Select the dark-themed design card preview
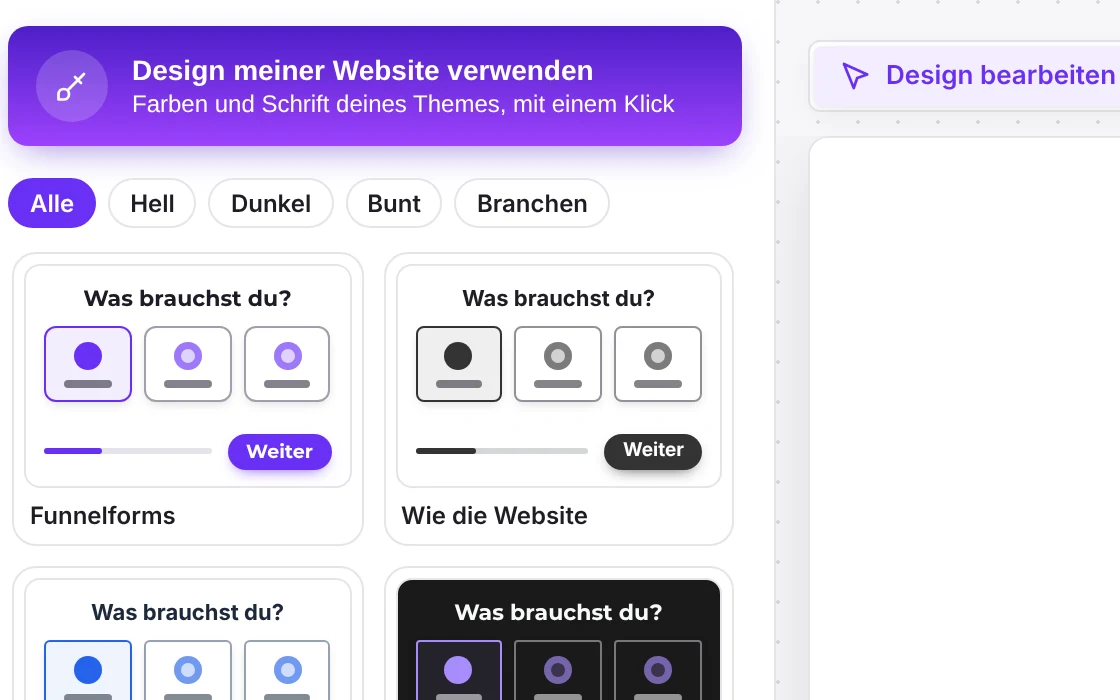Image resolution: width=1120 pixels, height=700 pixels. (559, 639)
